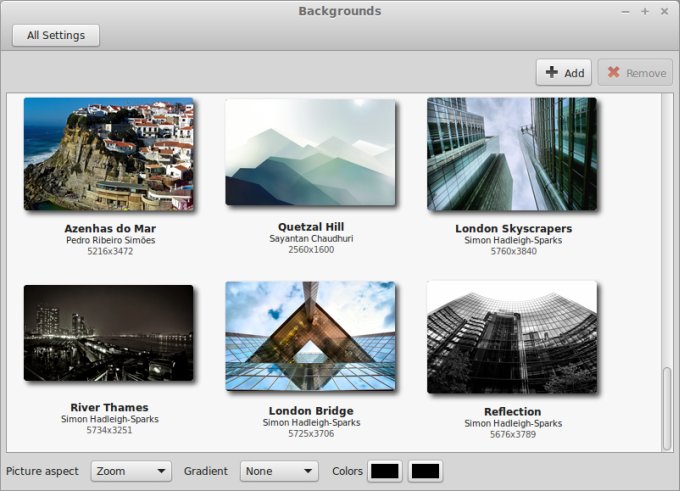The height and width of the screenshot is (491, 680).
Task: Pick the London Skyscrapers wallpaper thumbnail
Action: pyautogui.click(x=512, y=154)
